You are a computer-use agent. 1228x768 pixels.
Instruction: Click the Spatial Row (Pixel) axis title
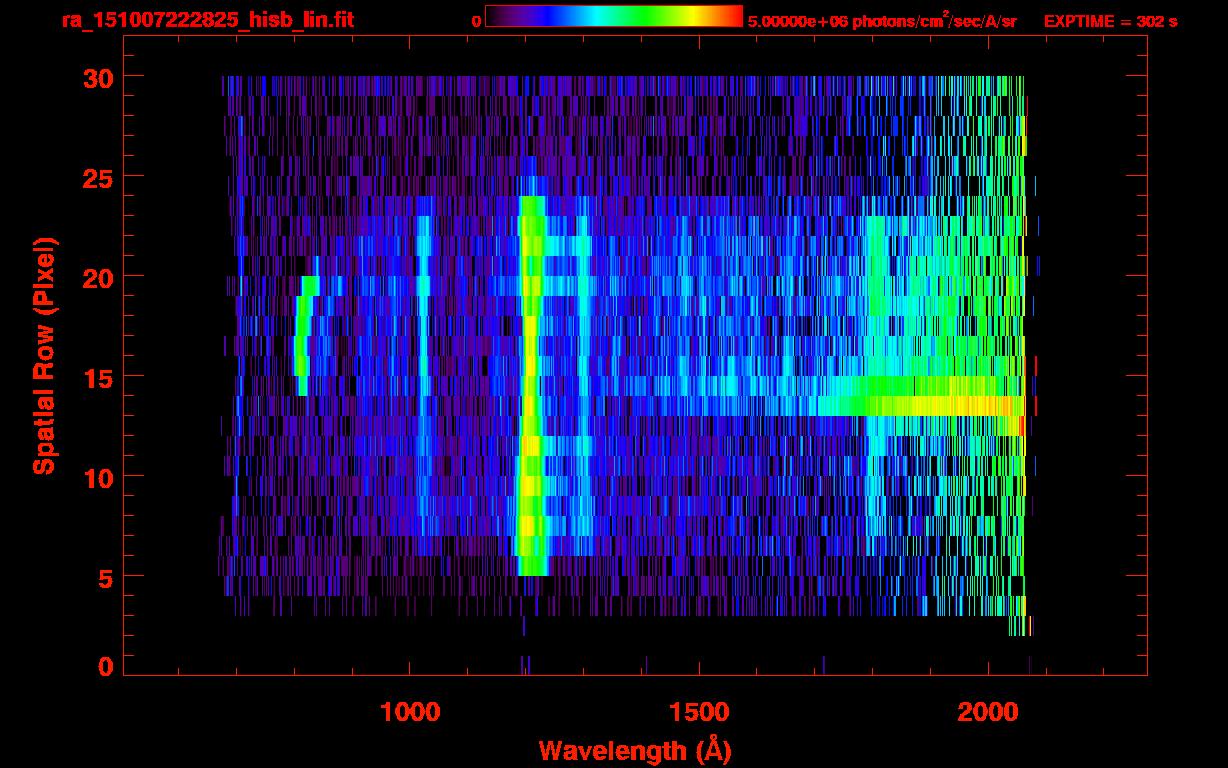click(x=44, y=355)
